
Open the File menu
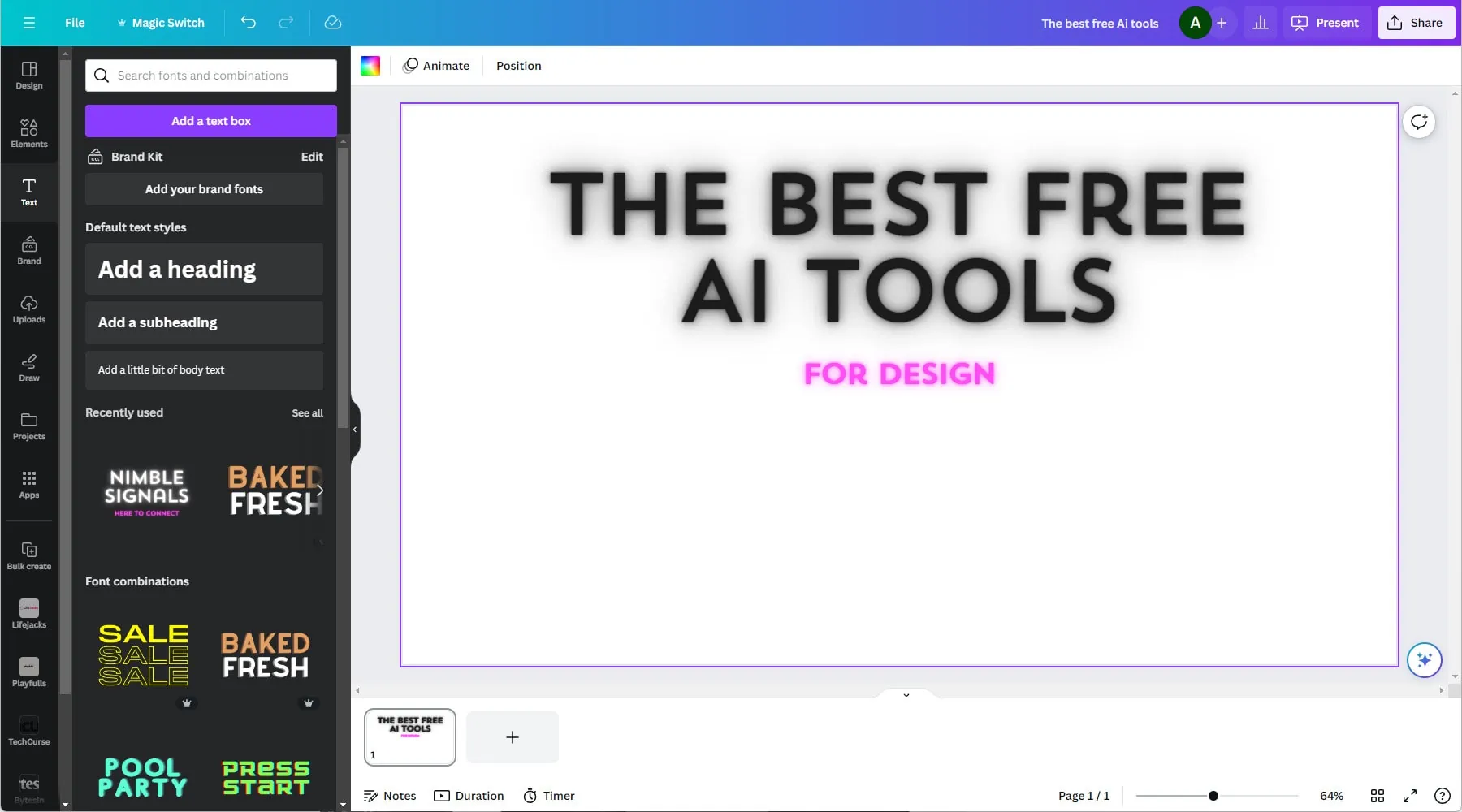[x=75, y=23]
